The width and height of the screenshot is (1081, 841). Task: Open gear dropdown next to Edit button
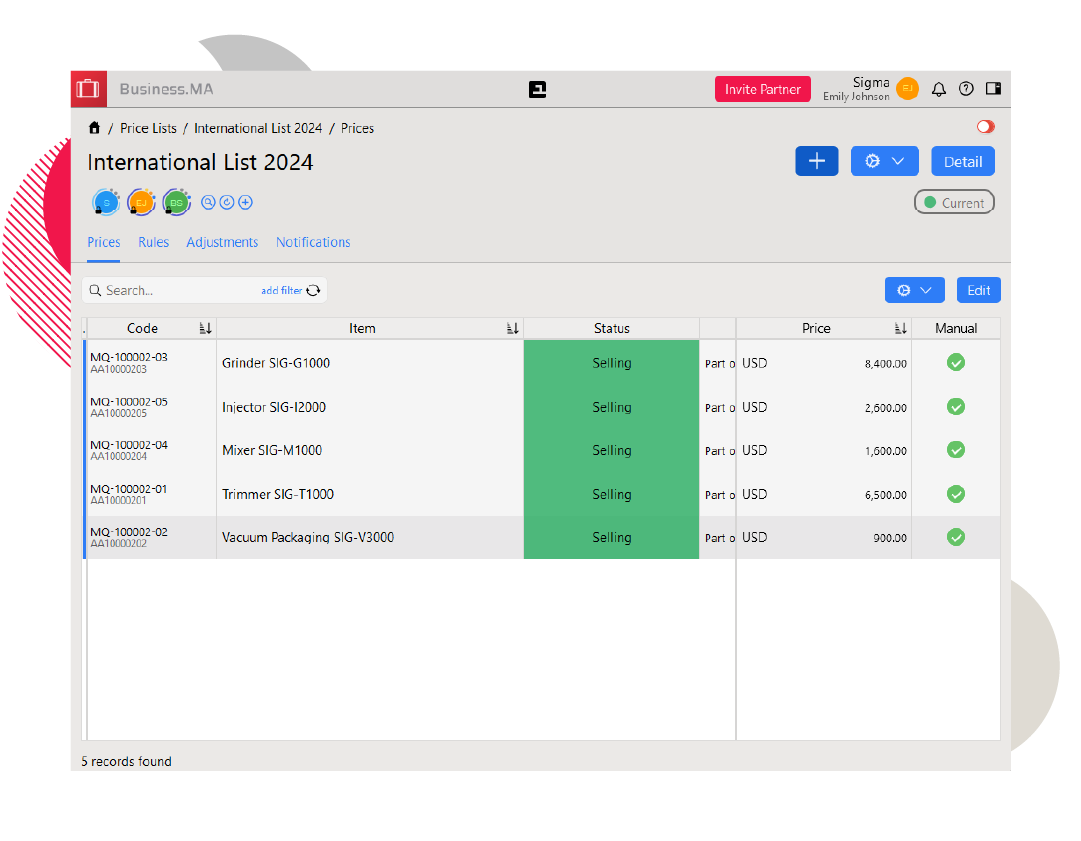click(914, 290)
